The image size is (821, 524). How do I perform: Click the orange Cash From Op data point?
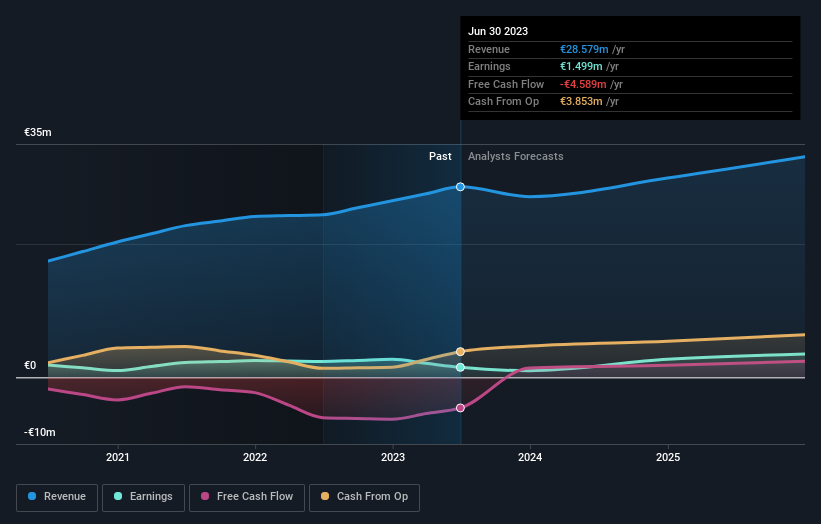coord(460,352)
